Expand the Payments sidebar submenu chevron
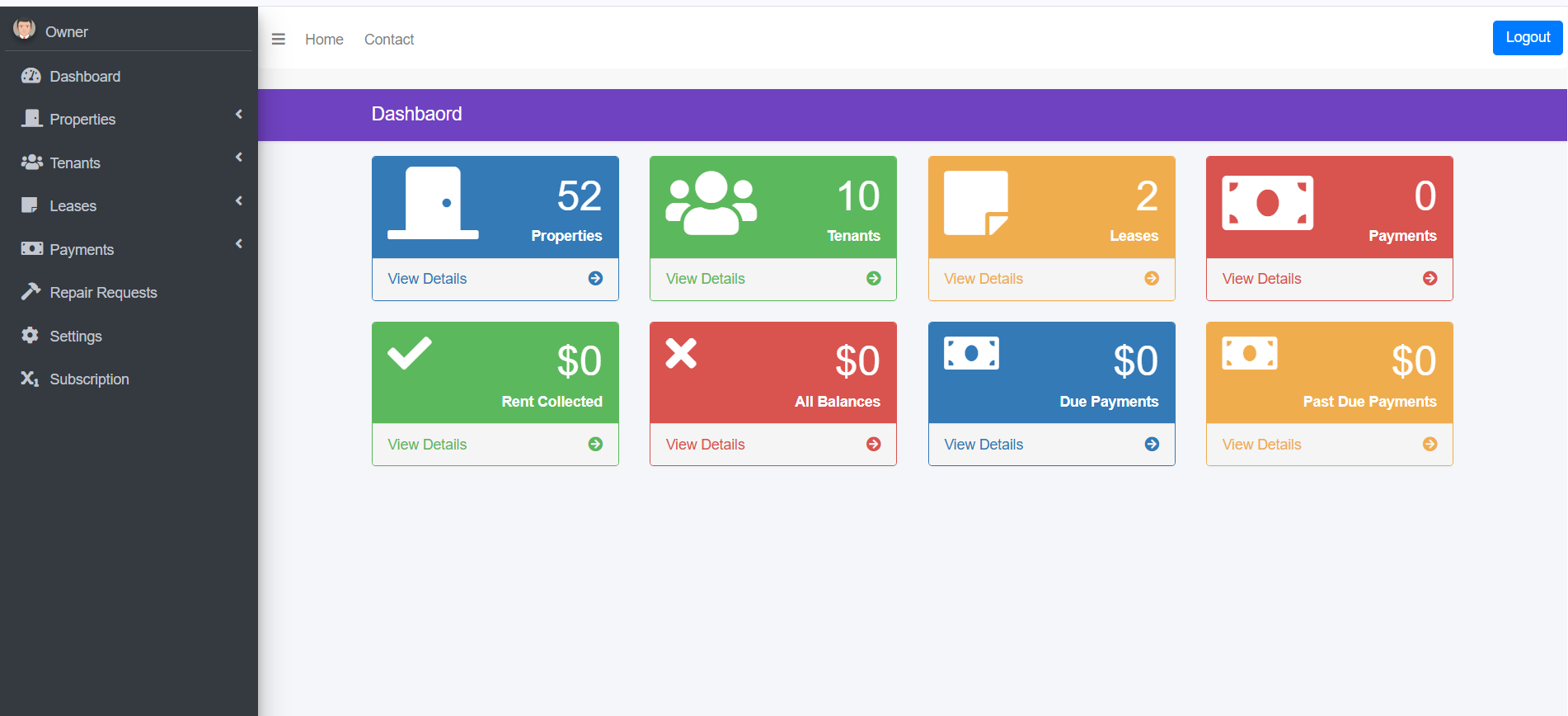Image resolution: width=1568 pixels, height=716 pixels. tap(239, 244)
